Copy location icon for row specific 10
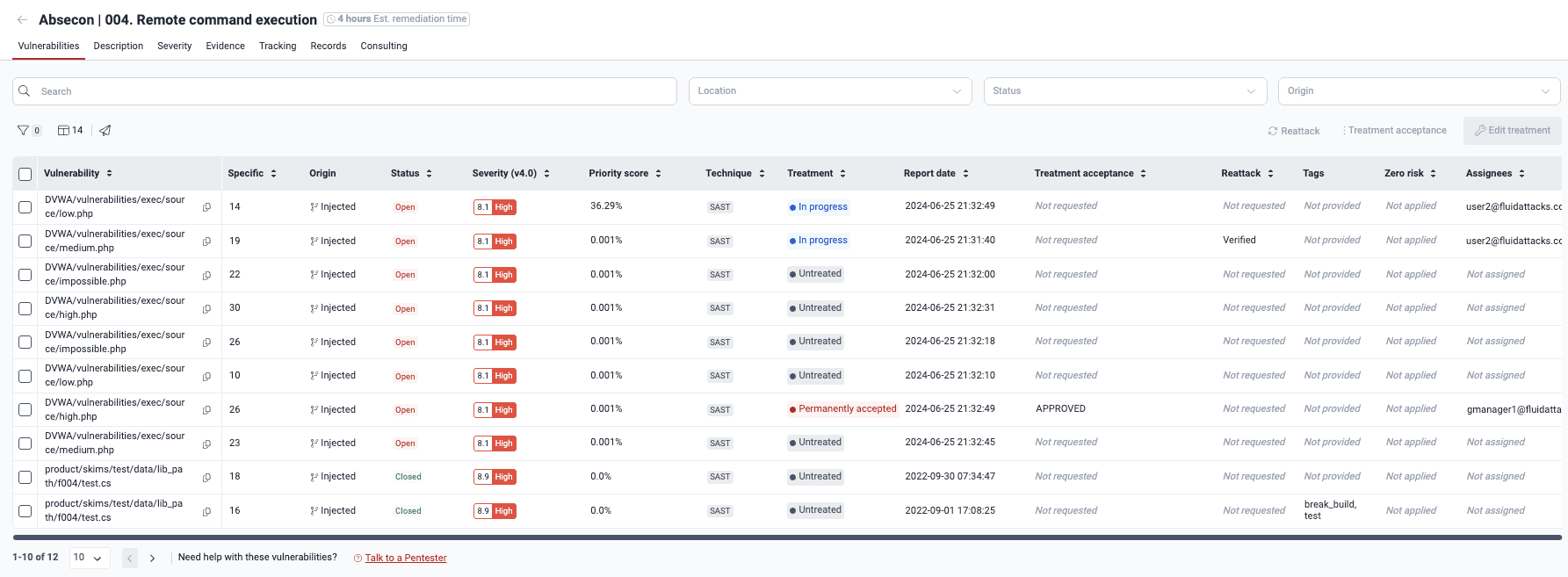 206,376
